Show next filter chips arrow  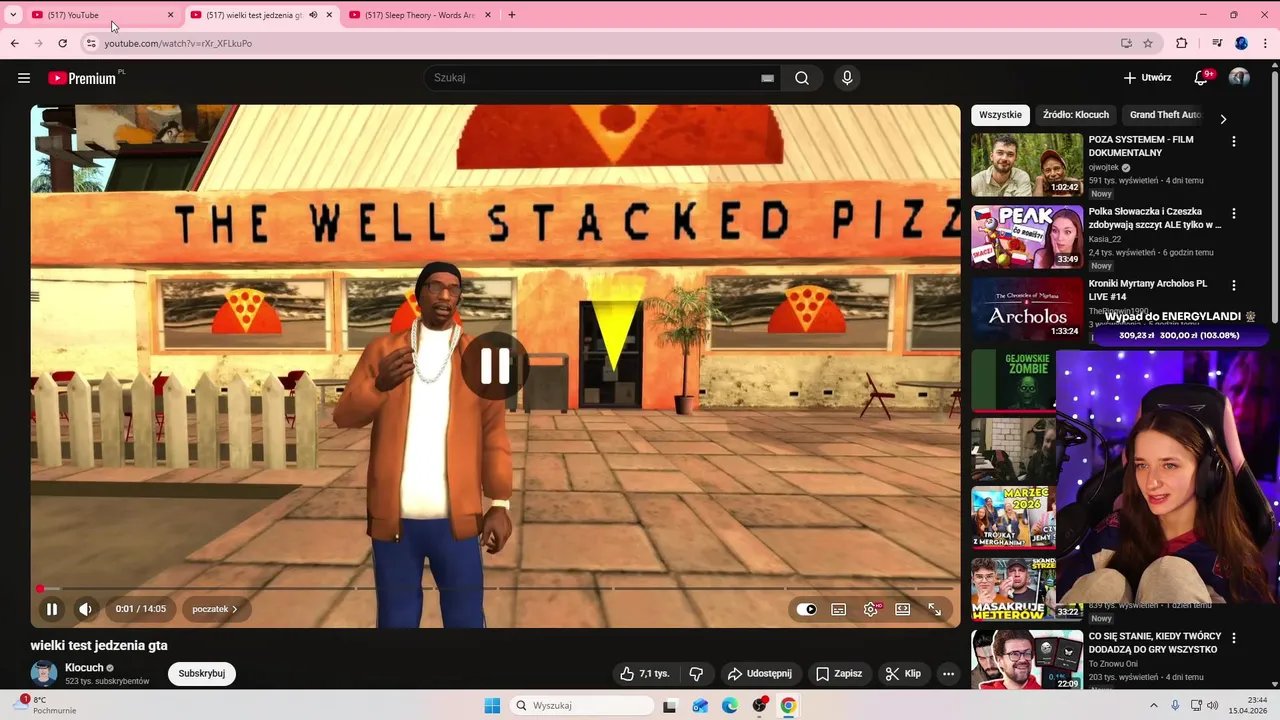pyautogui.click(x=1222, y=119)
